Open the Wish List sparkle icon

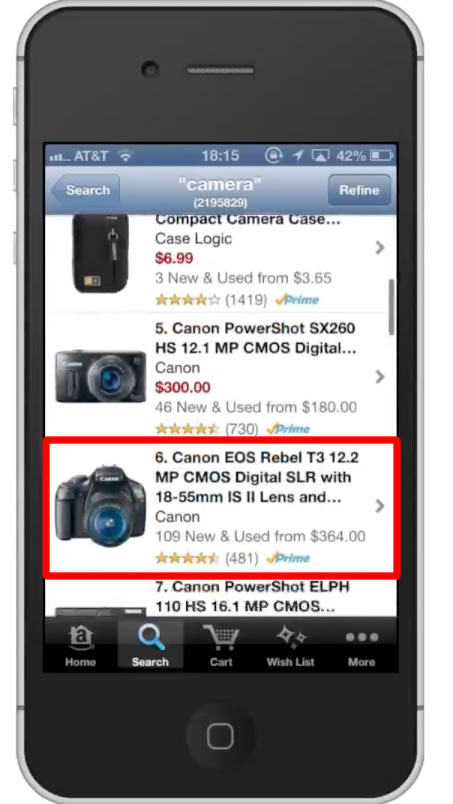coord(291,637)
